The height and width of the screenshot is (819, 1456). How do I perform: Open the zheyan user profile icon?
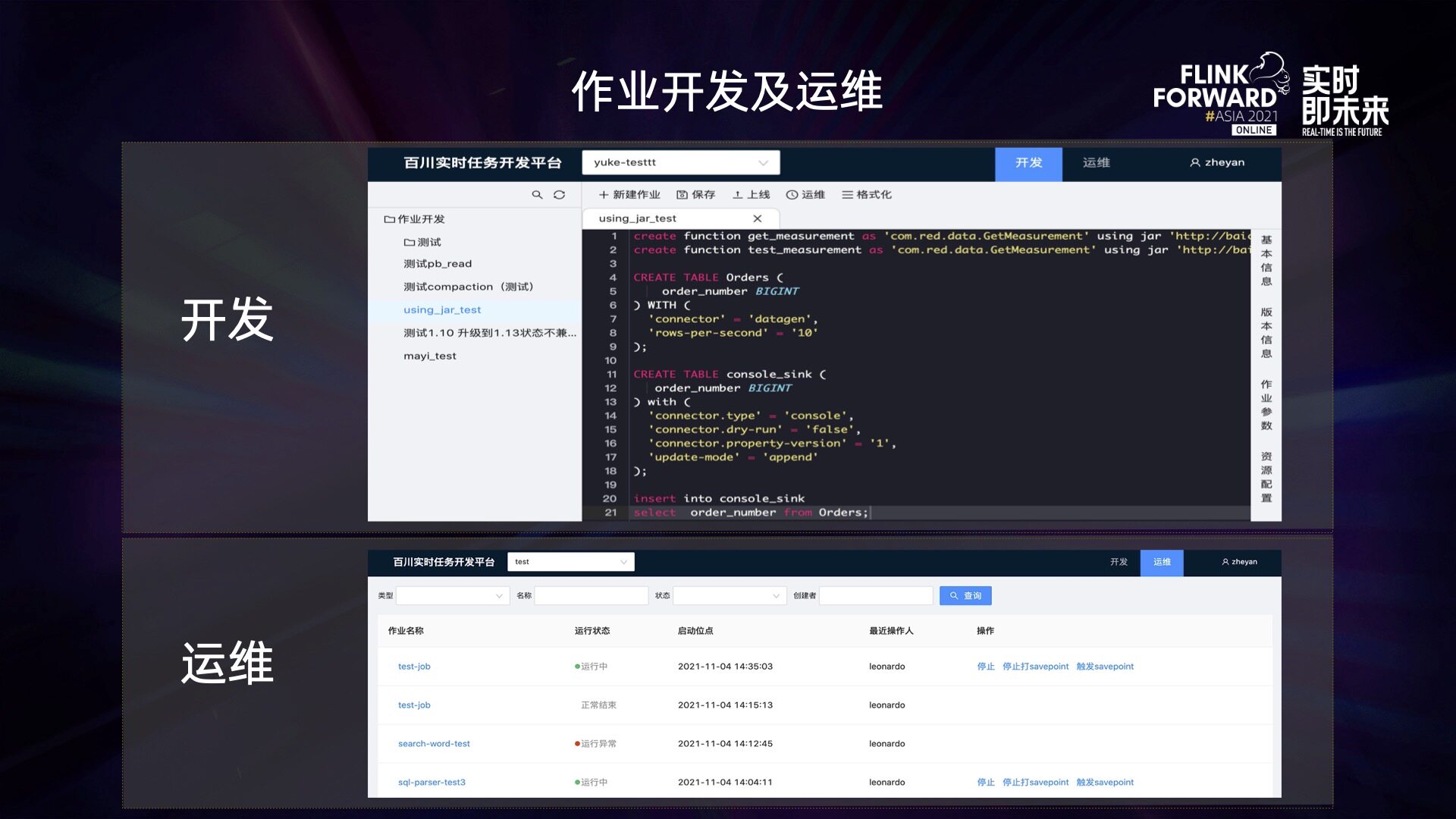(x=1195, y=162)
